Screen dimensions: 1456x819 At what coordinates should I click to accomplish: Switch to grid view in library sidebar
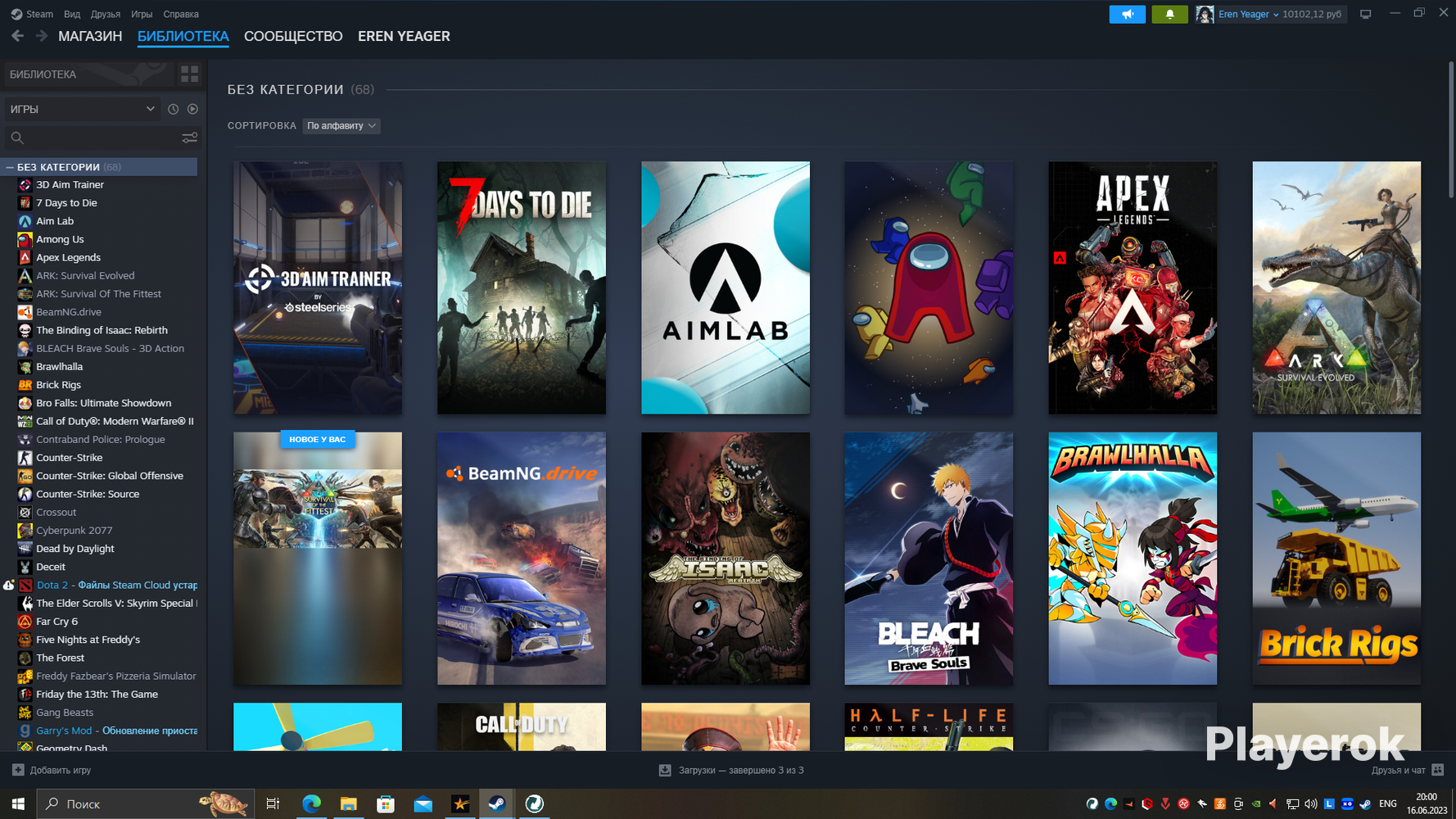[x=189, y=75]
